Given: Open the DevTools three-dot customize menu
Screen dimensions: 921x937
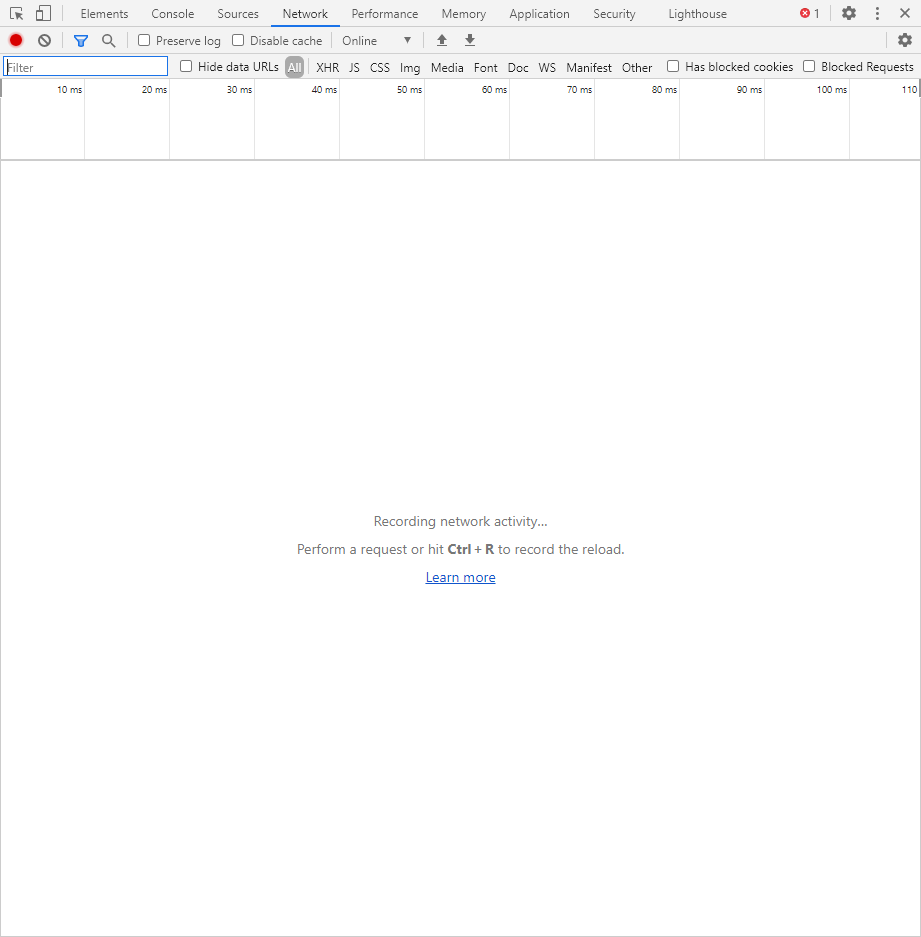Looking at the screenshot, I should (x=877, y=14).
